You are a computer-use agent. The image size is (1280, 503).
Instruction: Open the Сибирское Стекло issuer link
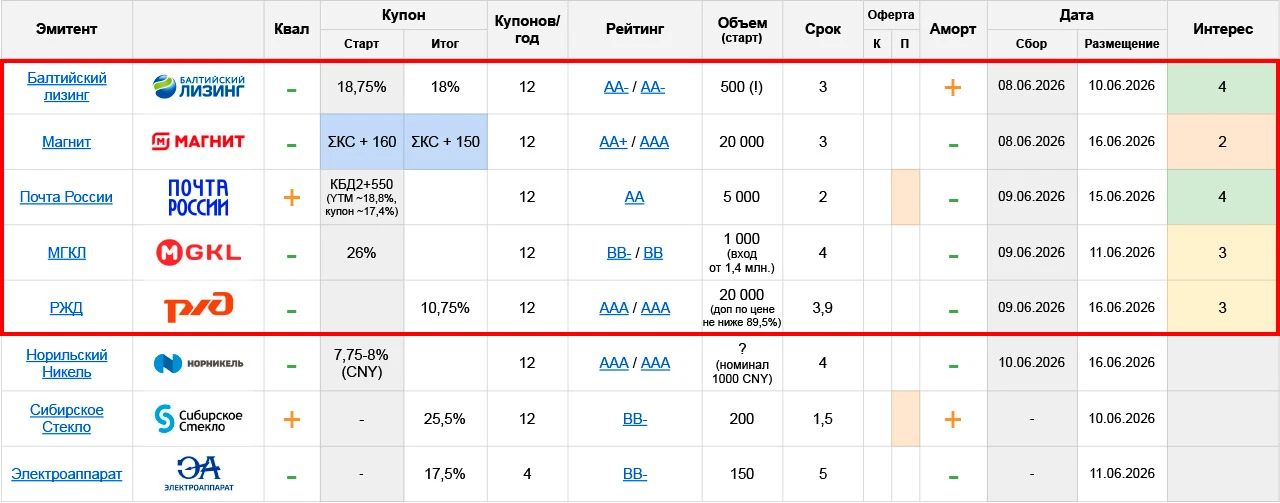pyautogui.click(x=67, y=418)
